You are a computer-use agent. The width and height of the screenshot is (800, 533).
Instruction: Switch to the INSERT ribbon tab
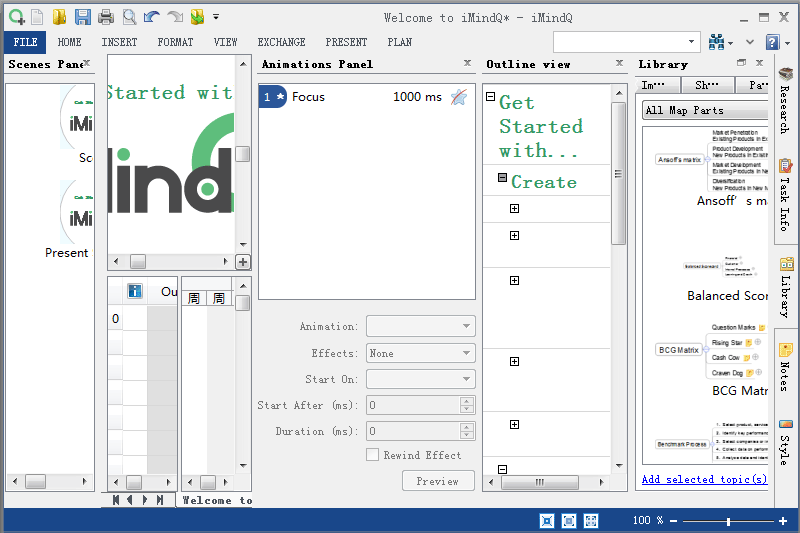(119, 42)
